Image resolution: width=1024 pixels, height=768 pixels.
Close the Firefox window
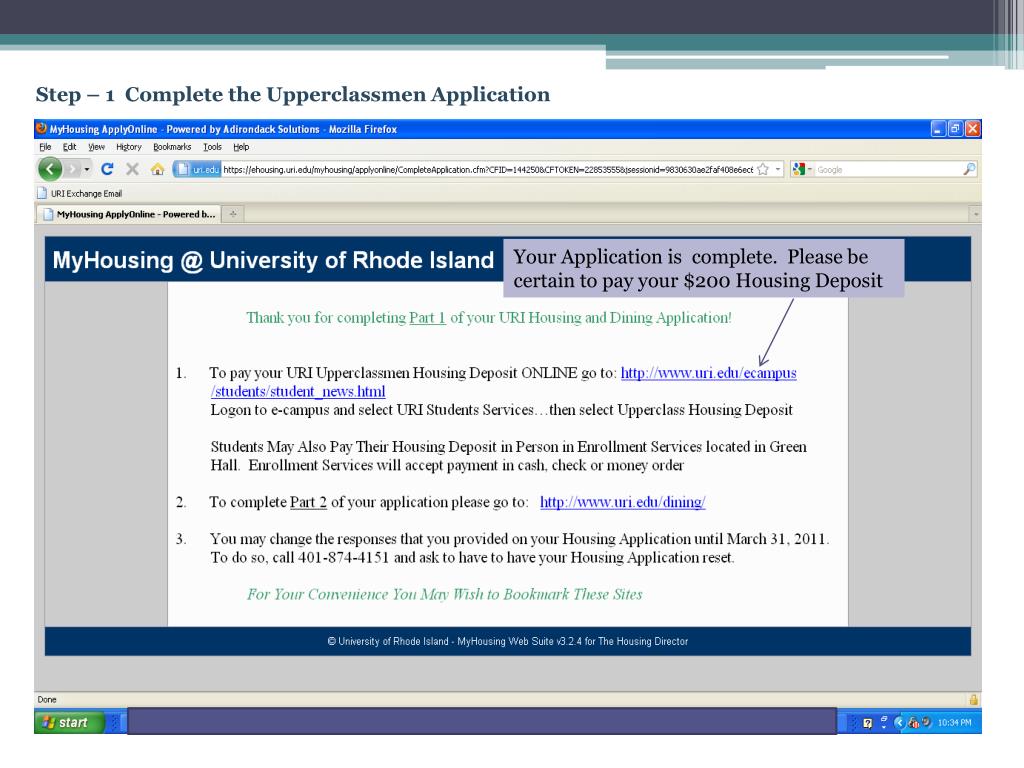point(972,129)
